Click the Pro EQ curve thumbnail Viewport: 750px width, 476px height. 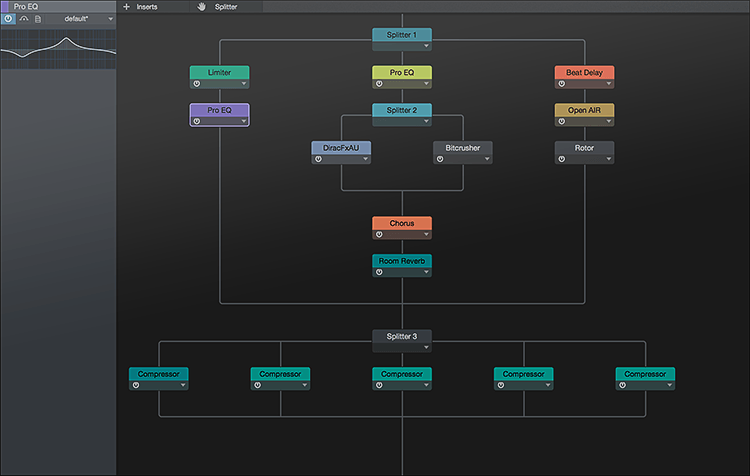pyautogui.click(x=58, y=49)
